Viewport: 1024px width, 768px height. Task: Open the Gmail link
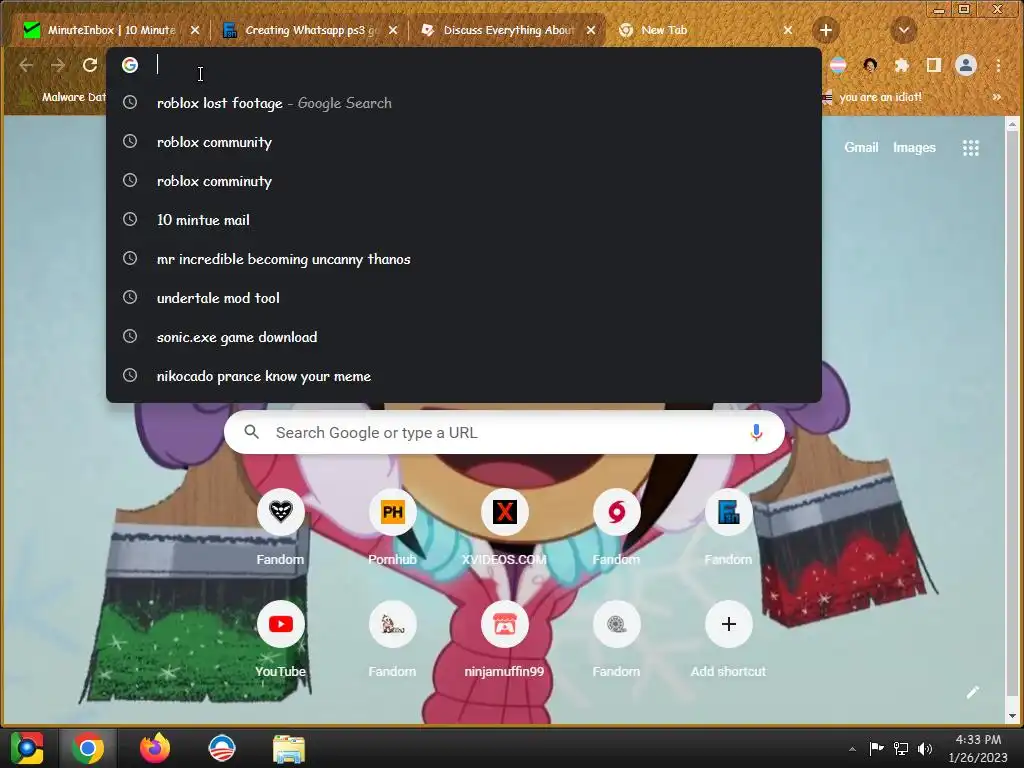click(x=861, y=148)
